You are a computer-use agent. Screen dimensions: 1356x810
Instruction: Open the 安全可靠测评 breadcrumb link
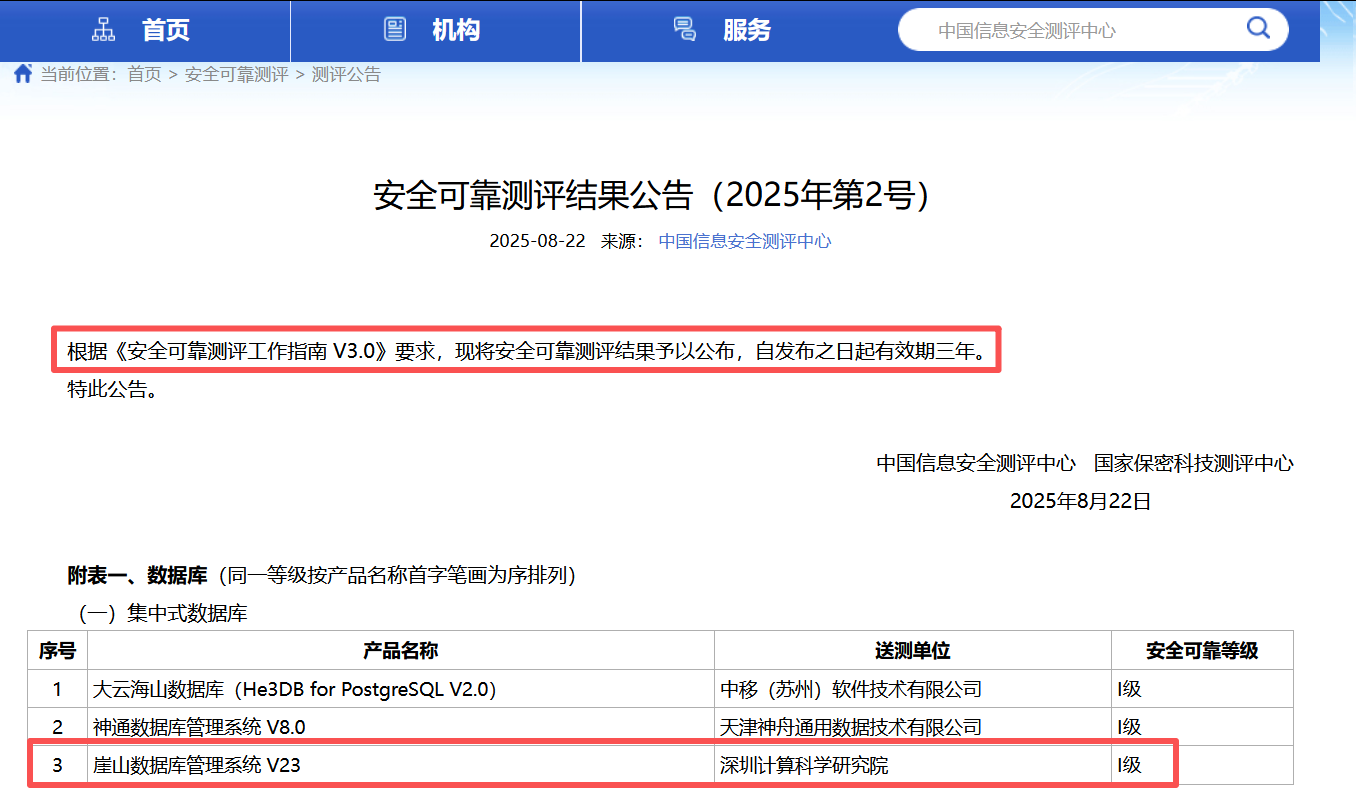point(234,74)
